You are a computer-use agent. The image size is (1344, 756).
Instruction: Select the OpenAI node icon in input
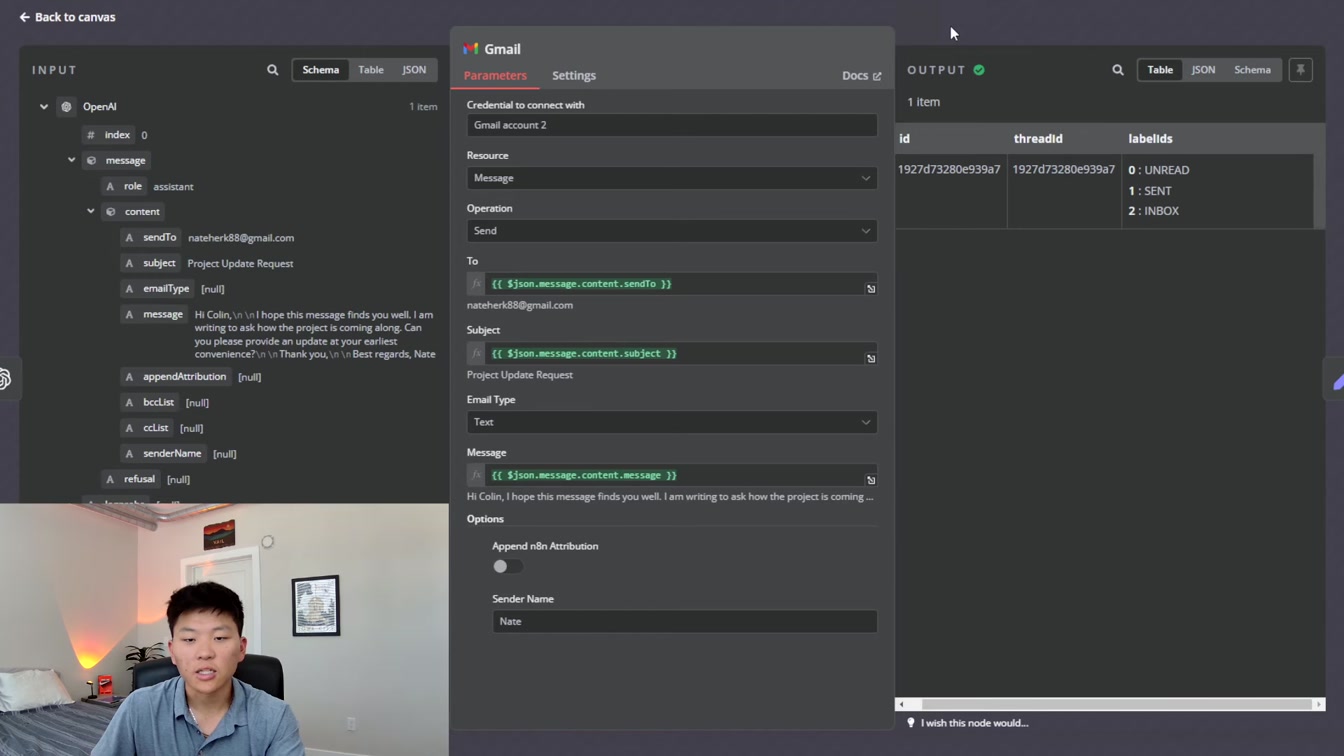(x=66, y=107)
